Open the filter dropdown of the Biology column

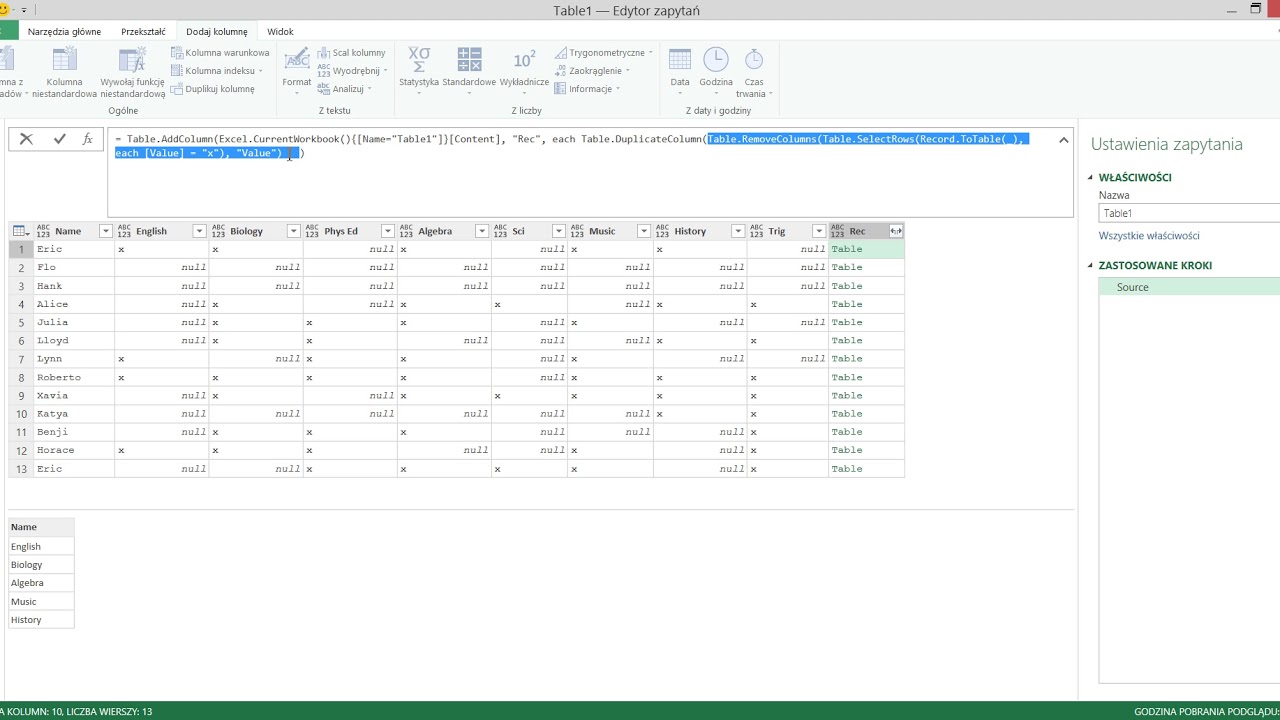(x=293, y=231)
